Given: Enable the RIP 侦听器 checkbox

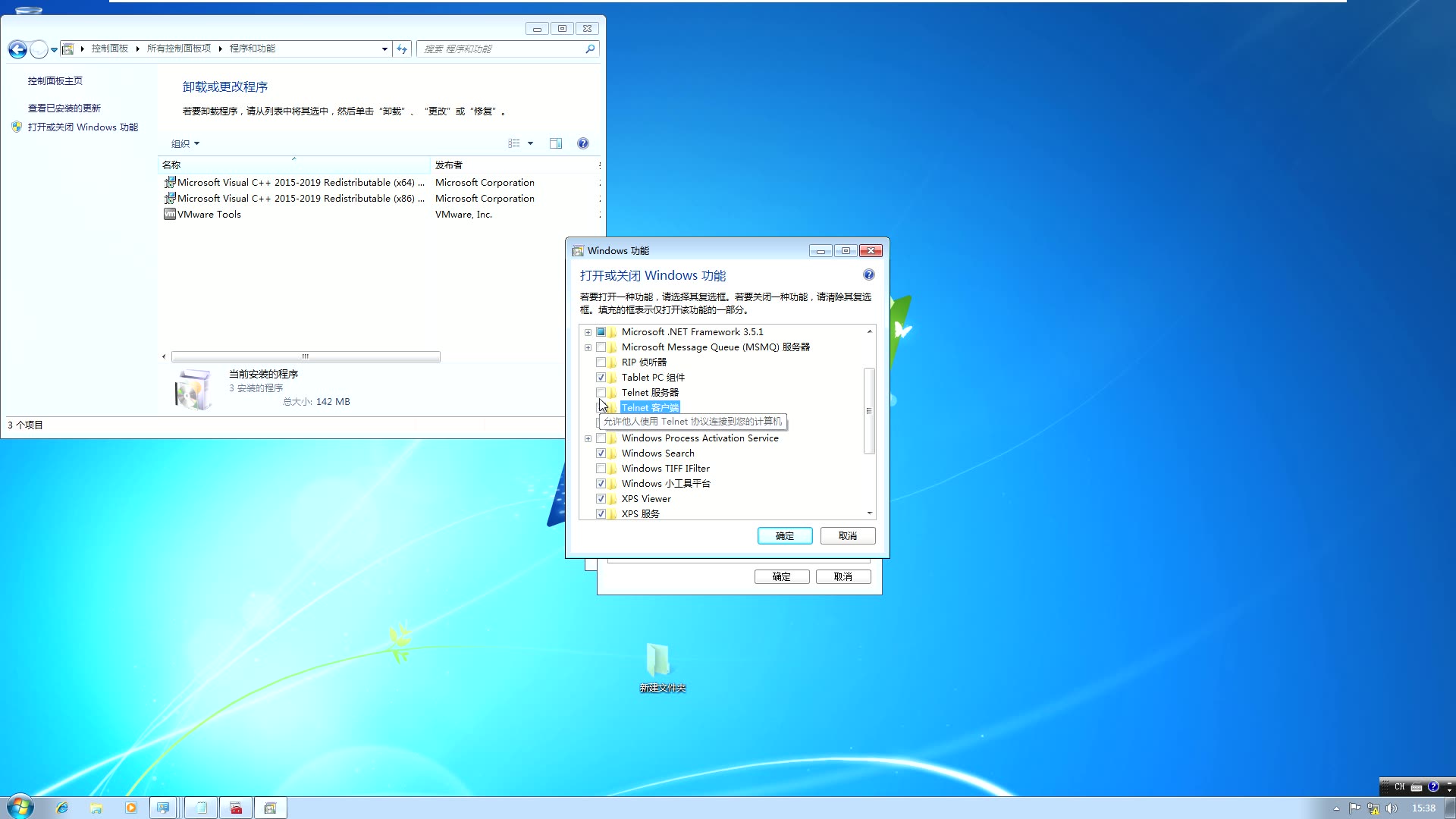Looking at the screenshot, I should point(601,362).
